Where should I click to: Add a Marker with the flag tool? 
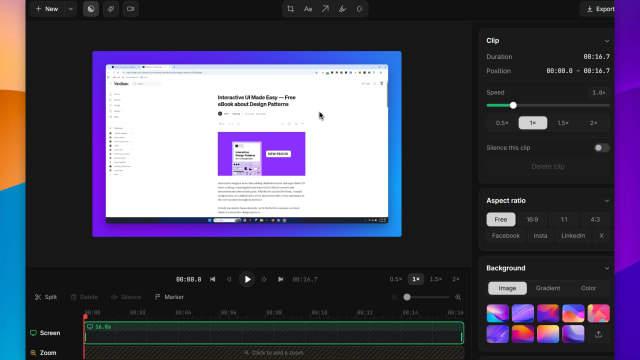(169, 297)
